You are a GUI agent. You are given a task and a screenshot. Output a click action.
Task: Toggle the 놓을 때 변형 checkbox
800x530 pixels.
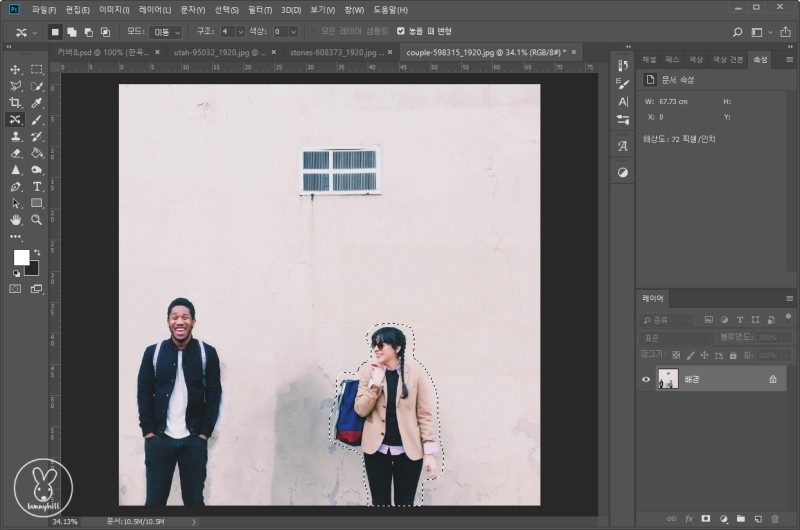pos(401,31)
